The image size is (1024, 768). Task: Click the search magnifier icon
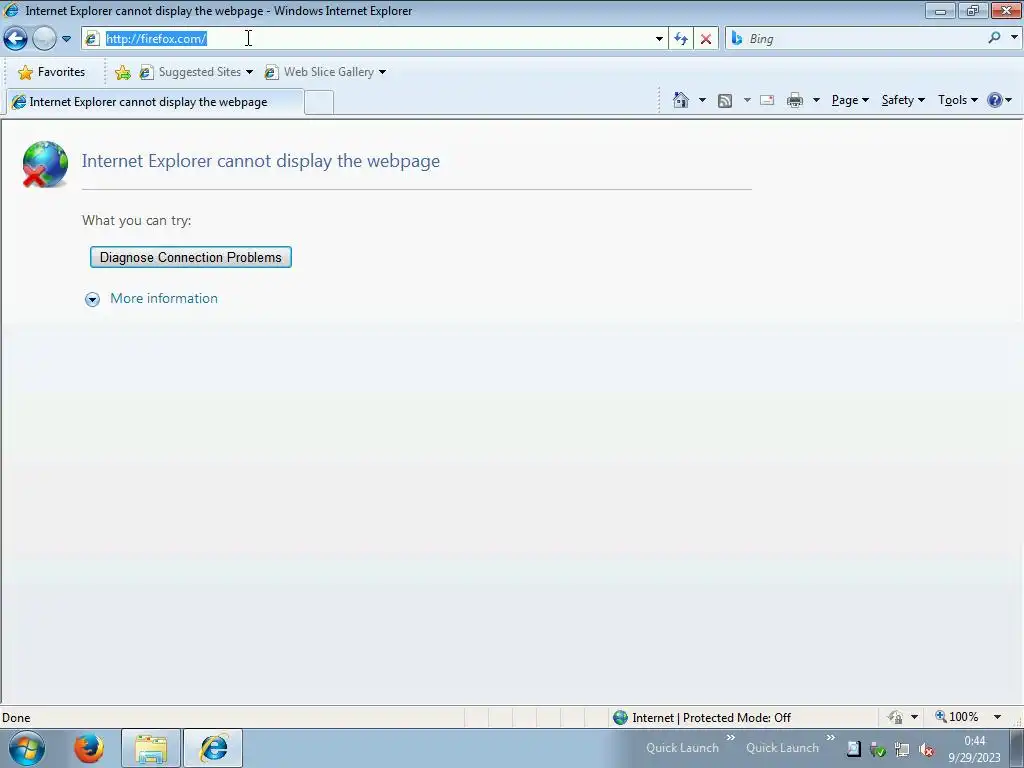pos(994,38)
